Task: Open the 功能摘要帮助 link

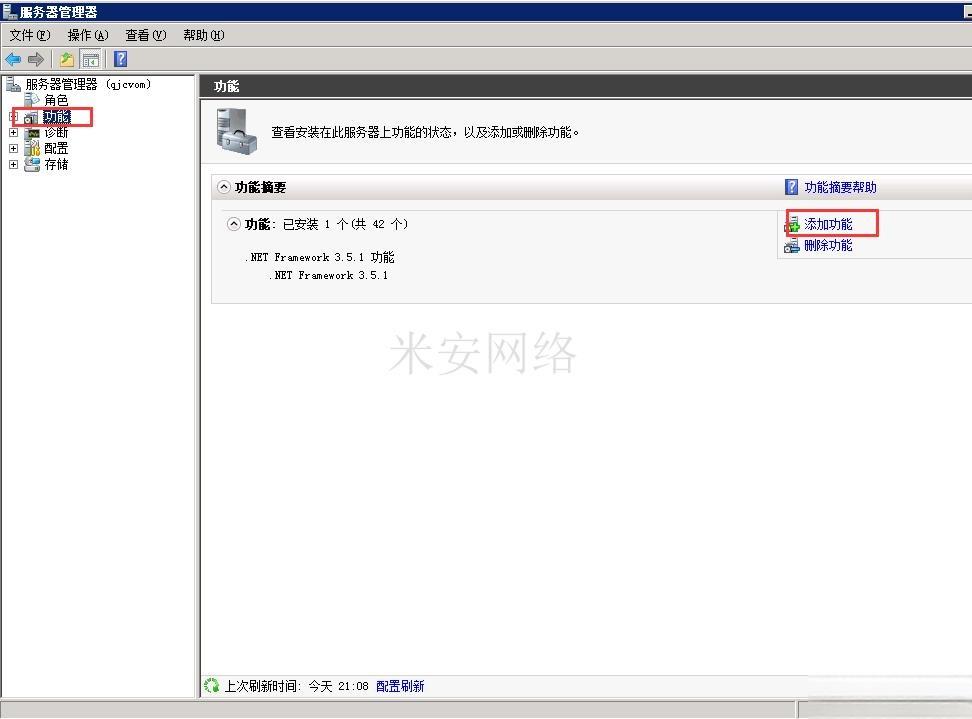Action: tap(841, 187)
